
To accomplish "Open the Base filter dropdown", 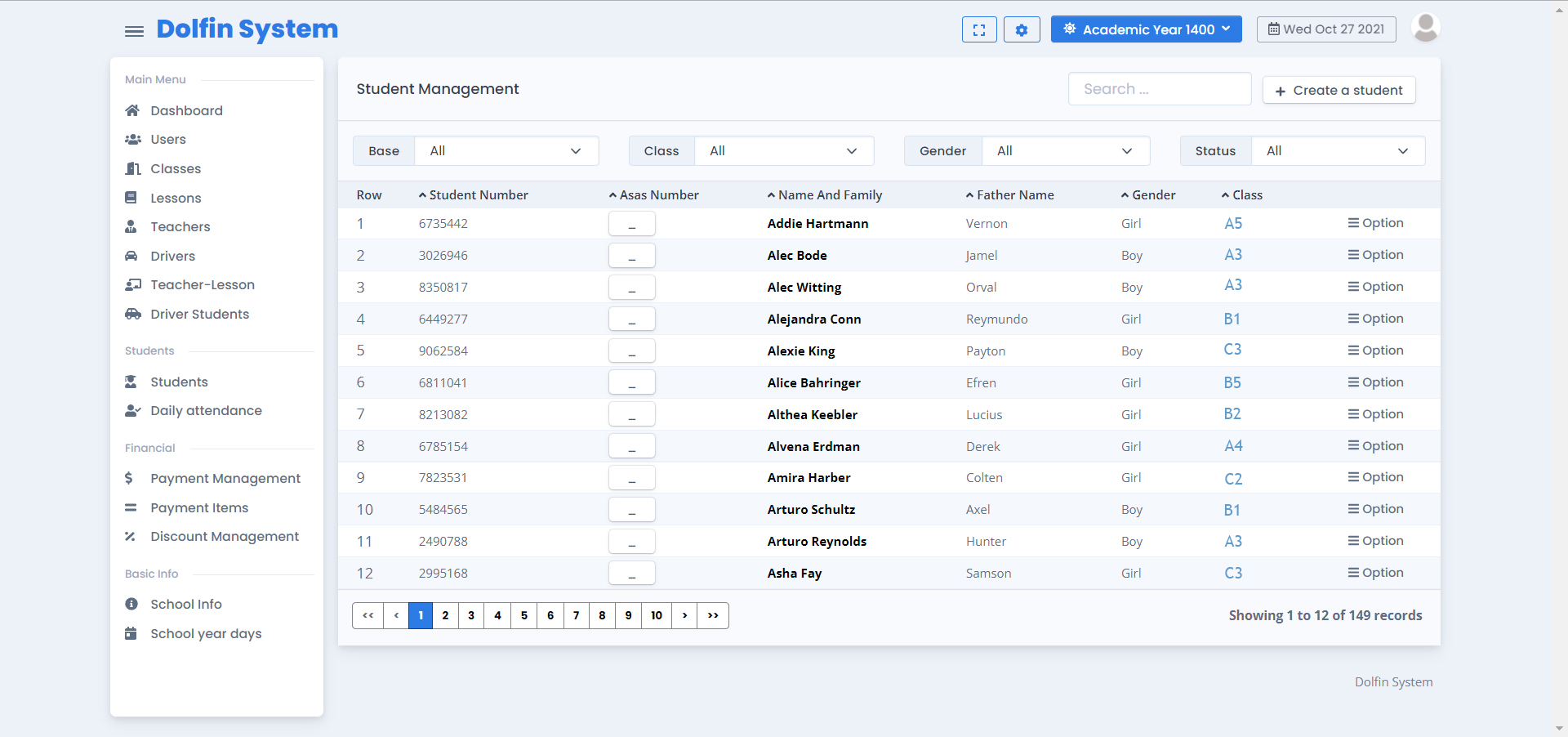I will pos(506,151).
